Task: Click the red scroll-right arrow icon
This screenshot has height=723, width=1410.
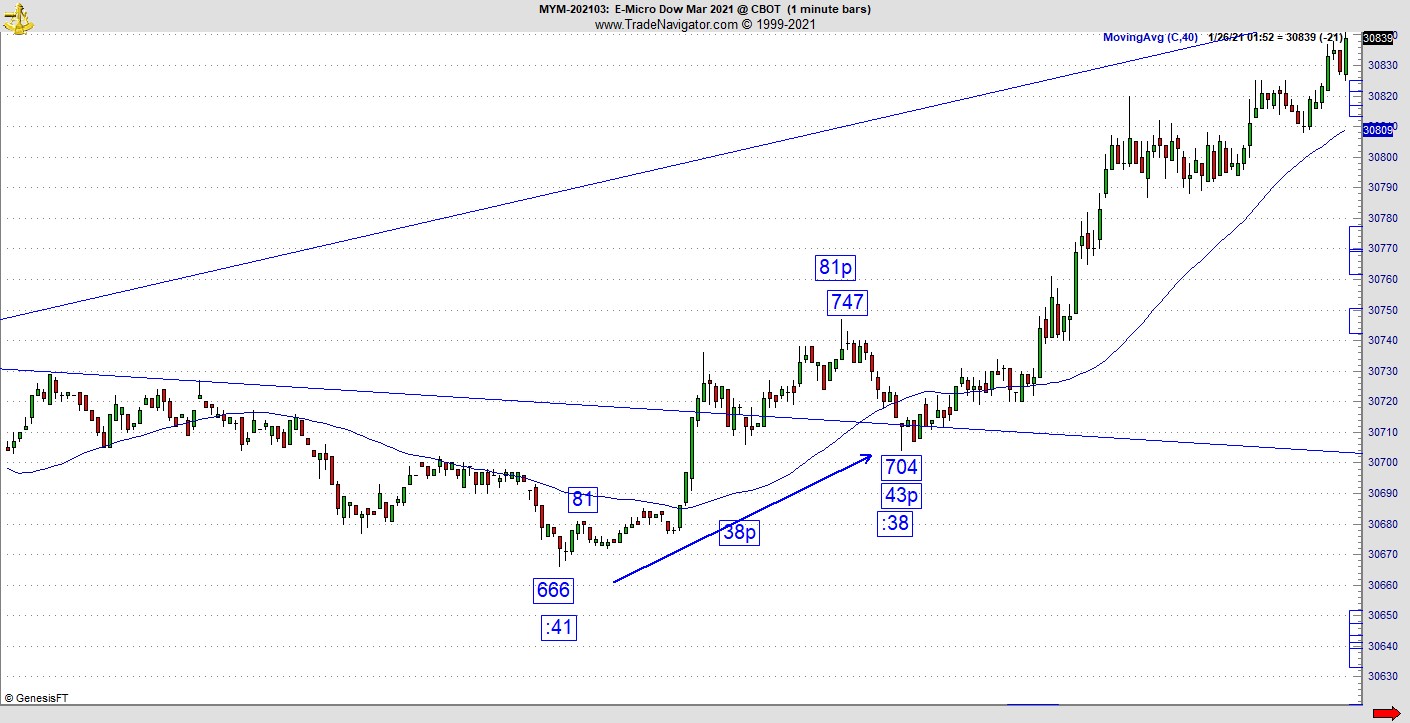Action: pyautogui.click(x=1386, y=713)
